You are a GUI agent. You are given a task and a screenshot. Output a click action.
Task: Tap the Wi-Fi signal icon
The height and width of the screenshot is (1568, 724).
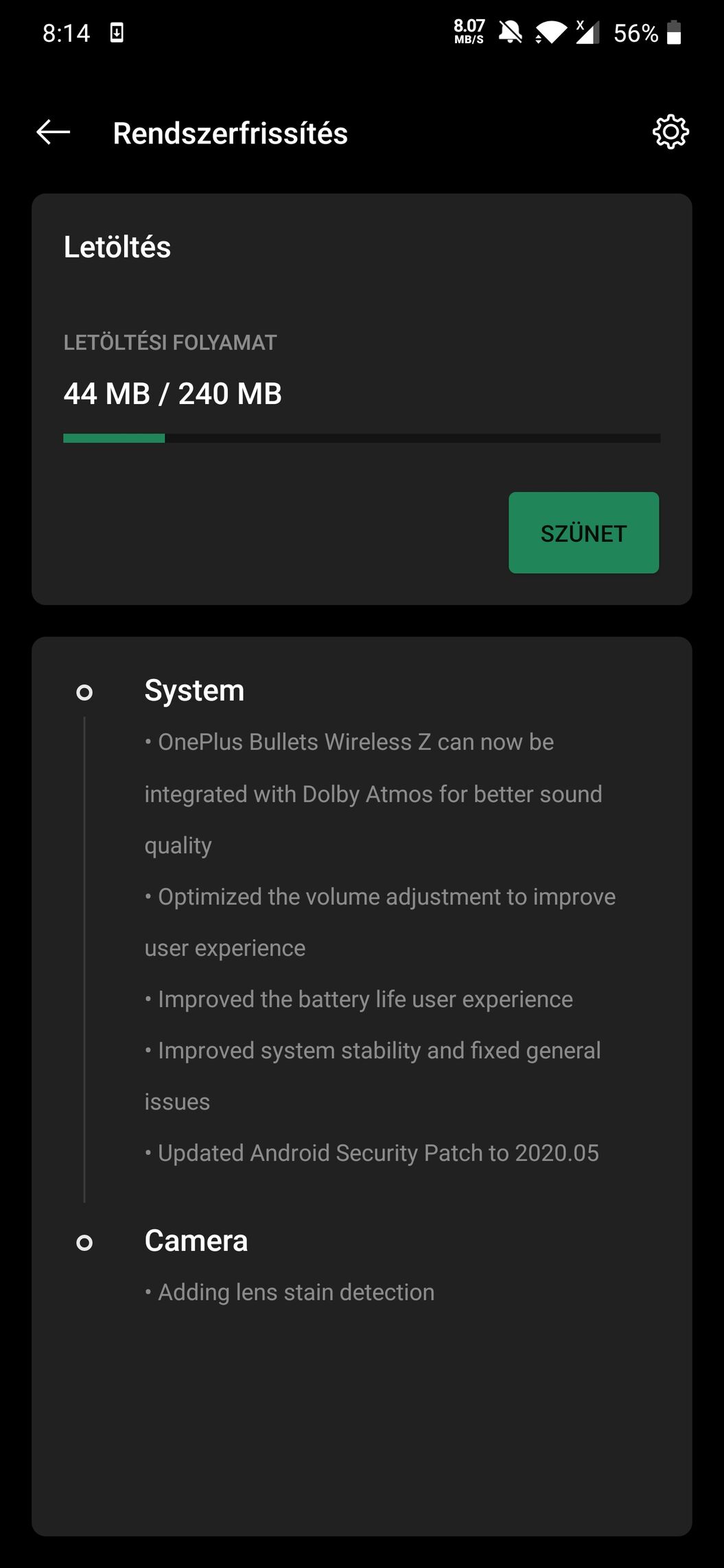pos(550,32)
